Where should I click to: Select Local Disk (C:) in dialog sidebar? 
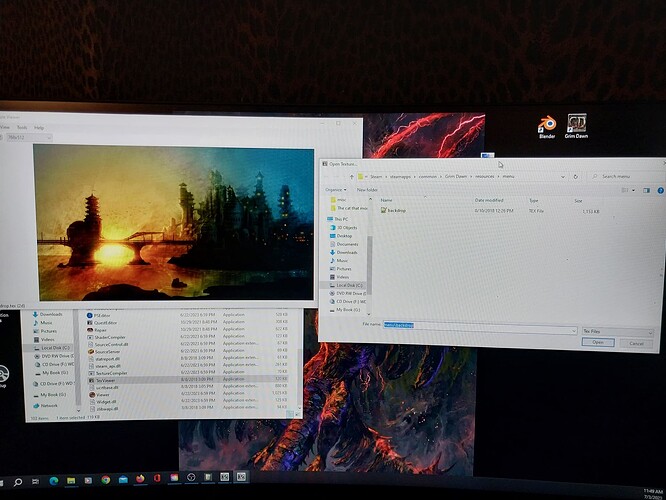point(349,285)
